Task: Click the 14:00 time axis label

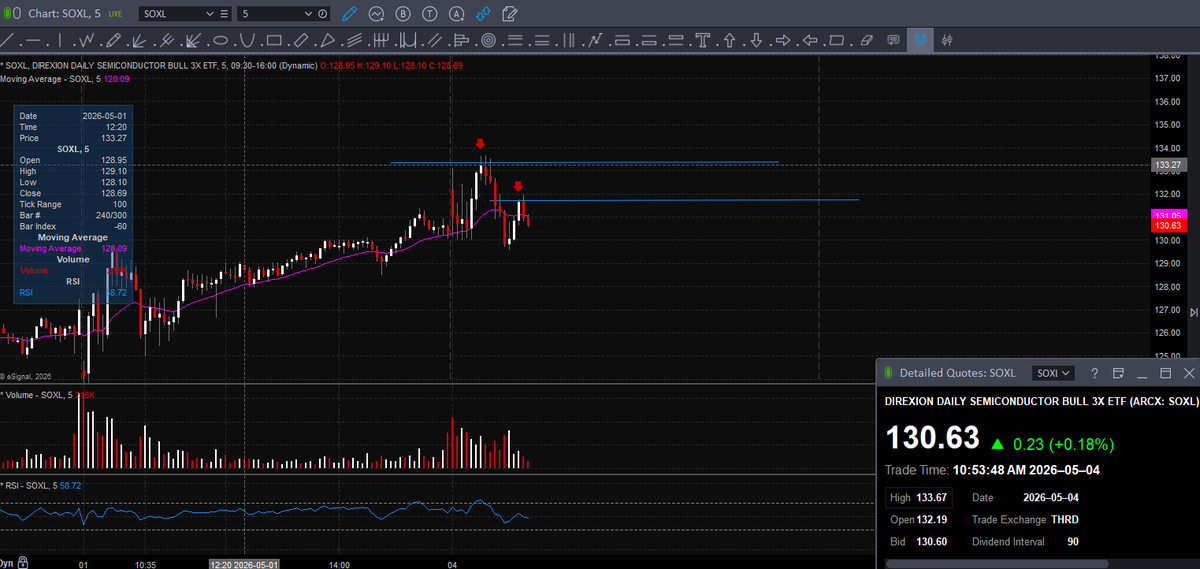Action: 340,564
